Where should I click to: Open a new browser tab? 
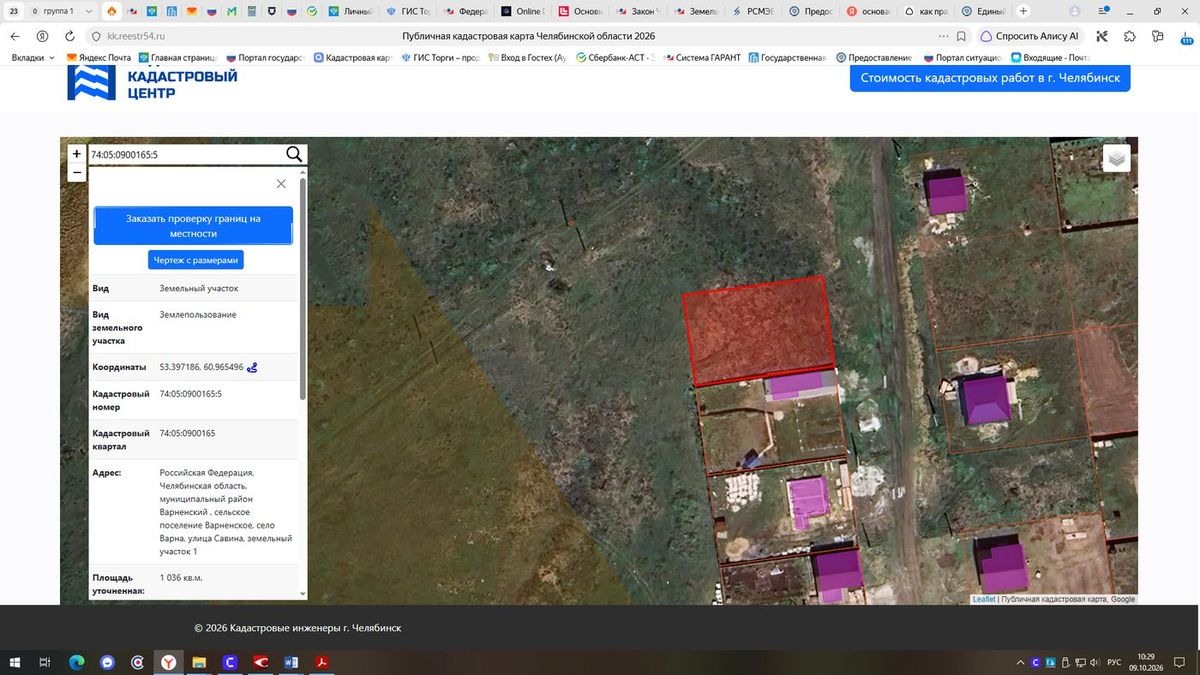[x=1023, y=11]
